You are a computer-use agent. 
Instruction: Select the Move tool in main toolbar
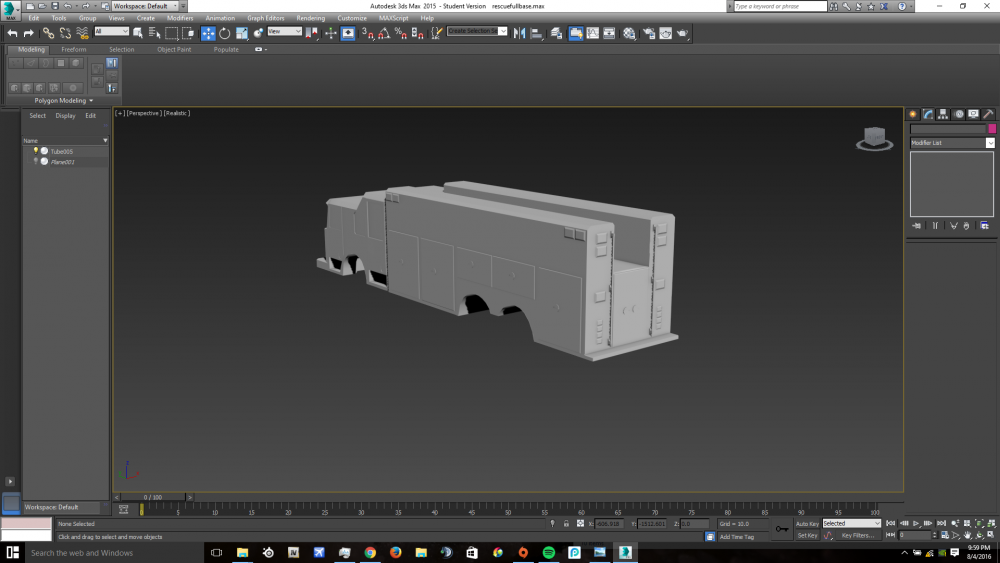pyautogui.click(x=208, y=33)
